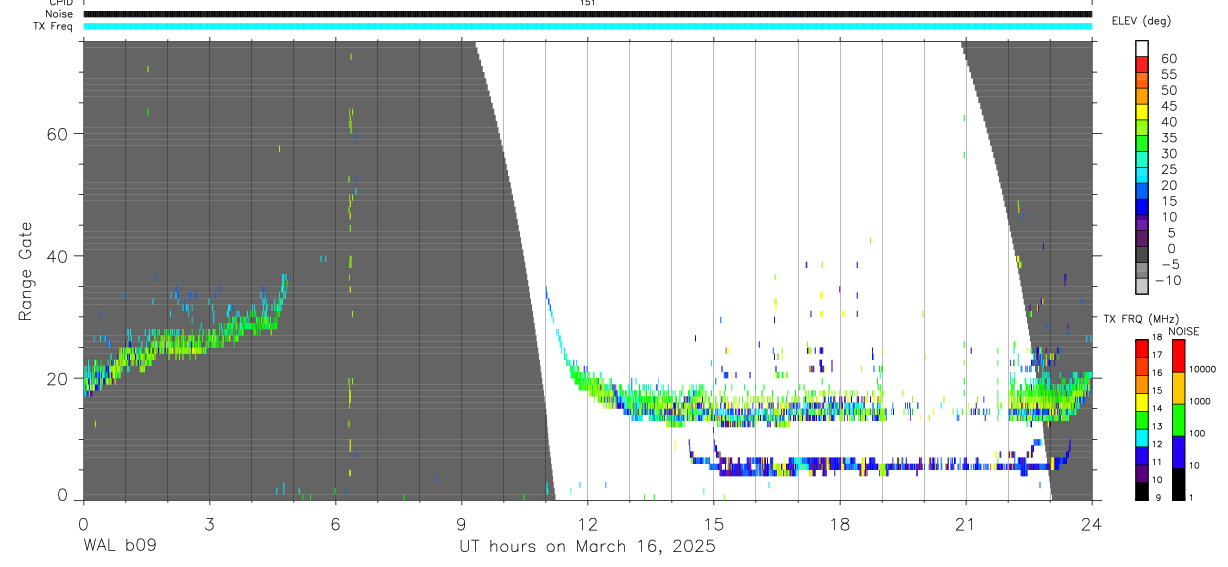The width and height of the screenshot is (1228, 567).
Task: Select green segment of the NOISE colorbar
Action: [x=1178, y=420]
